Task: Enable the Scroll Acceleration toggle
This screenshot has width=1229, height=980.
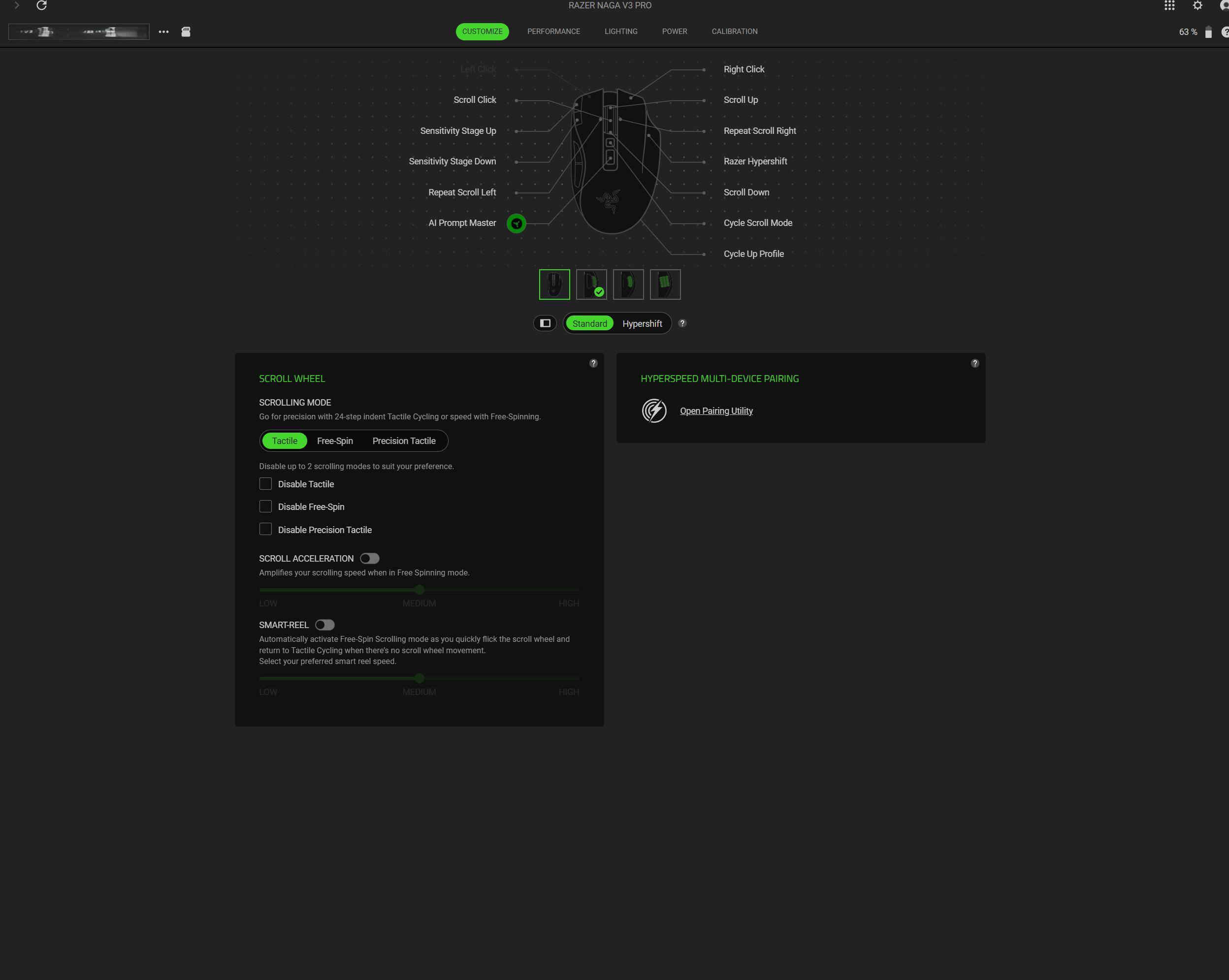Action: tap(369, 558)
